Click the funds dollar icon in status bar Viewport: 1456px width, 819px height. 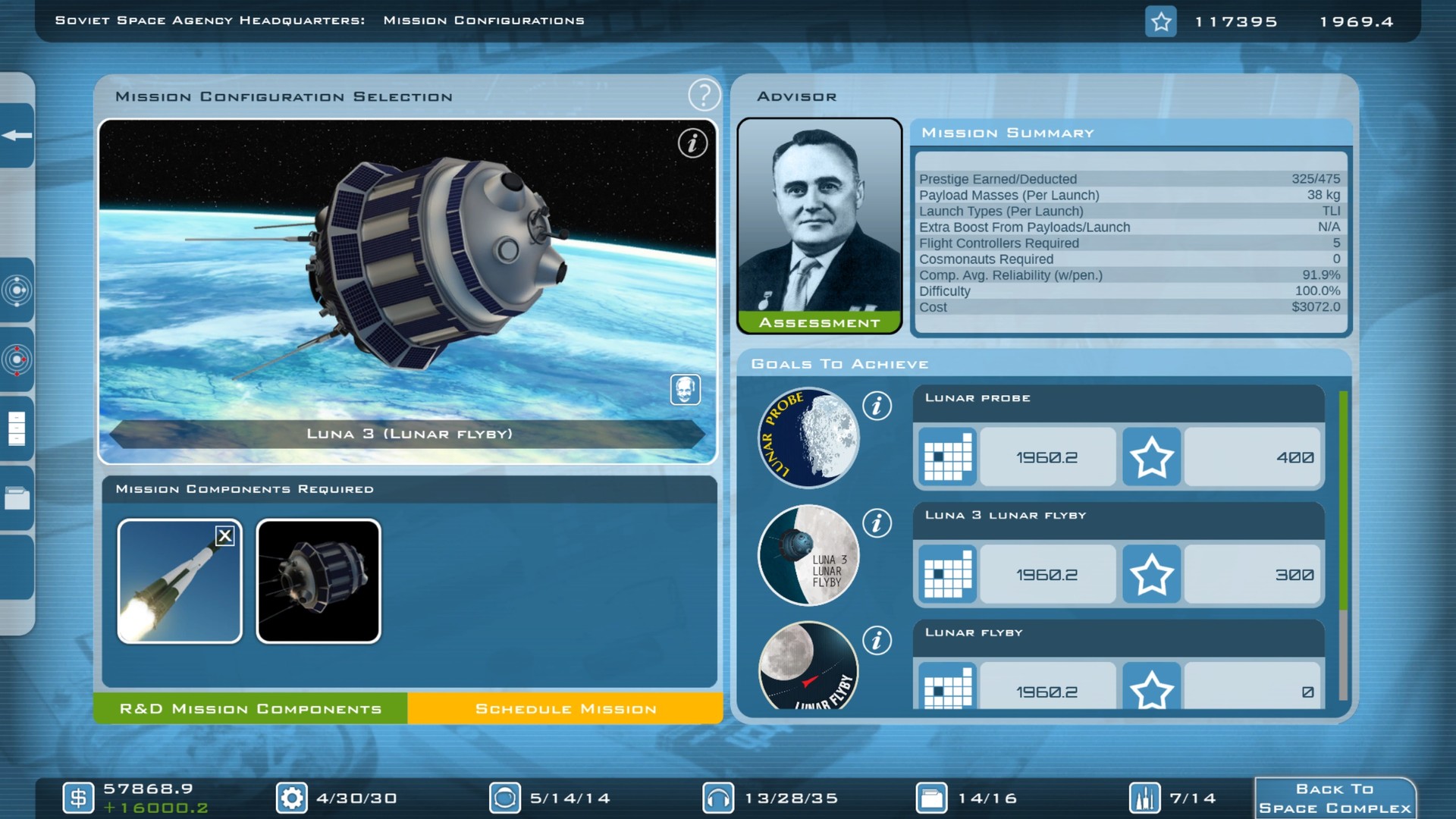(79, 798)
